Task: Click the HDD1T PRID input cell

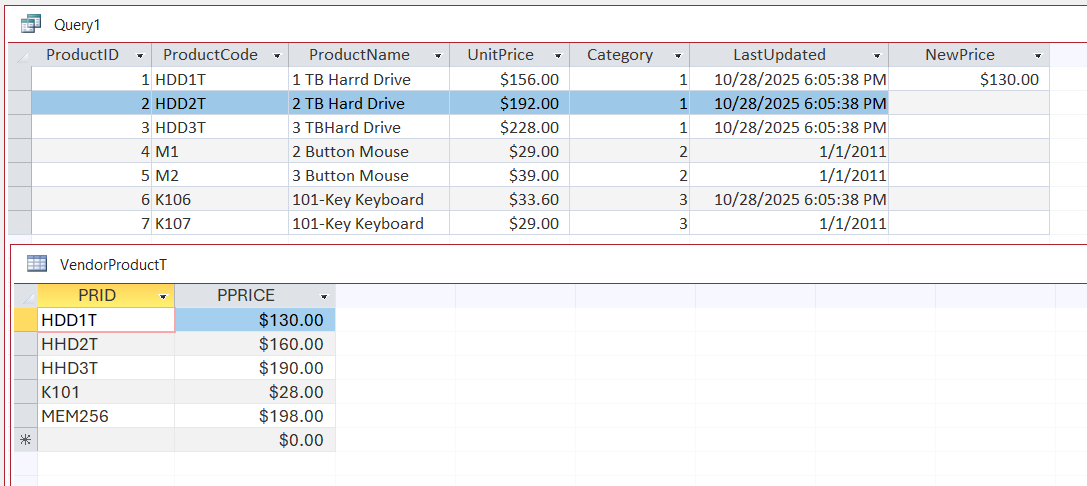Action: 105,320
